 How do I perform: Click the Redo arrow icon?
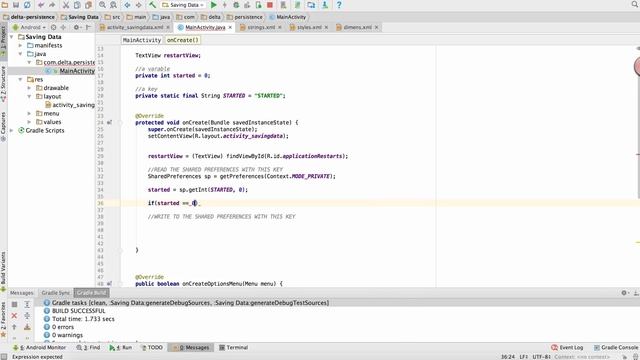(52, 5)
